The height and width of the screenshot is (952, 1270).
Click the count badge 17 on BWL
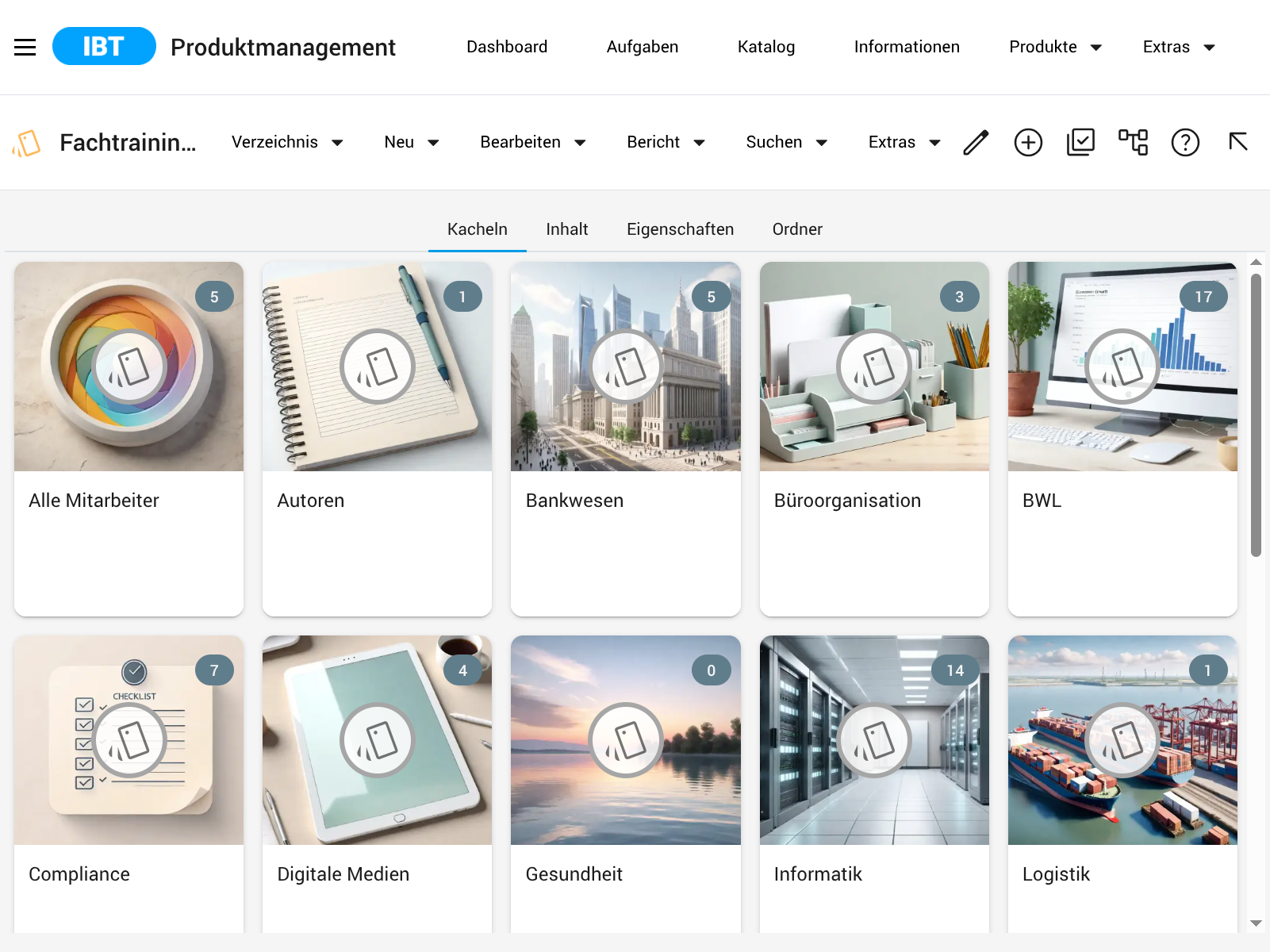point(1203,297)
